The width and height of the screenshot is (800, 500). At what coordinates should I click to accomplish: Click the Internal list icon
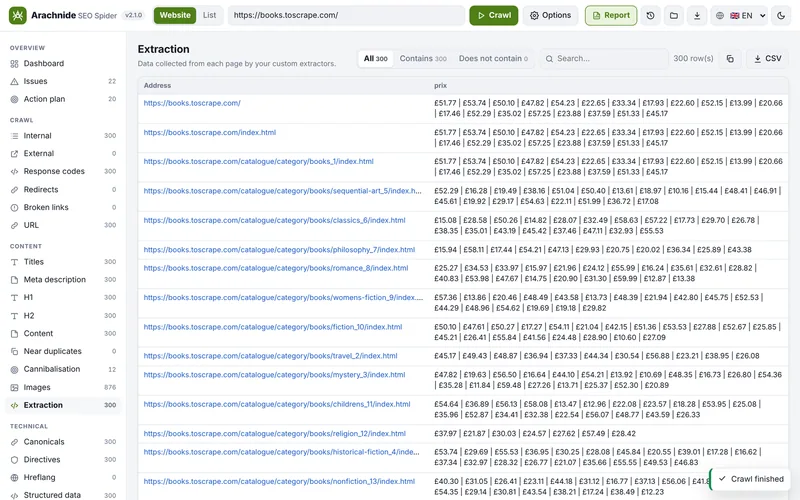(14, 136)
